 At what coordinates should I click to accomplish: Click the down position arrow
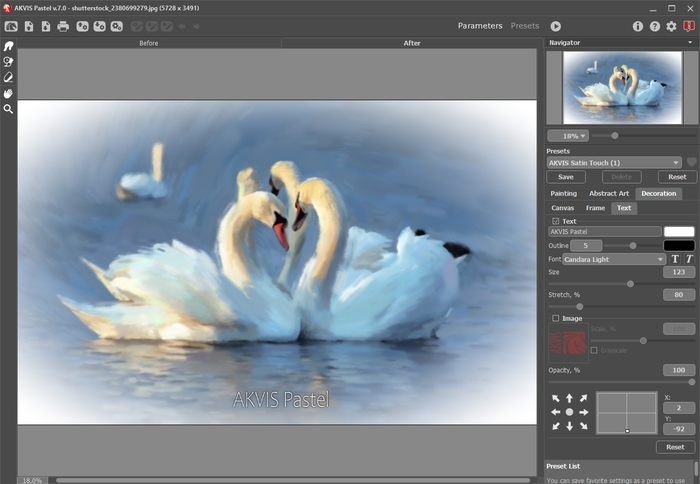coord(569,426)
